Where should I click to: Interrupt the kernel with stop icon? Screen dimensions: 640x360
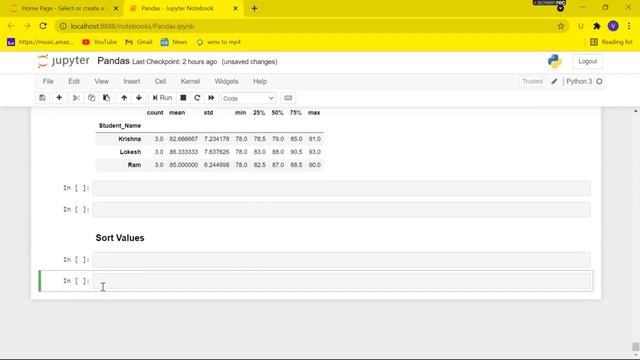coord(183,98)
